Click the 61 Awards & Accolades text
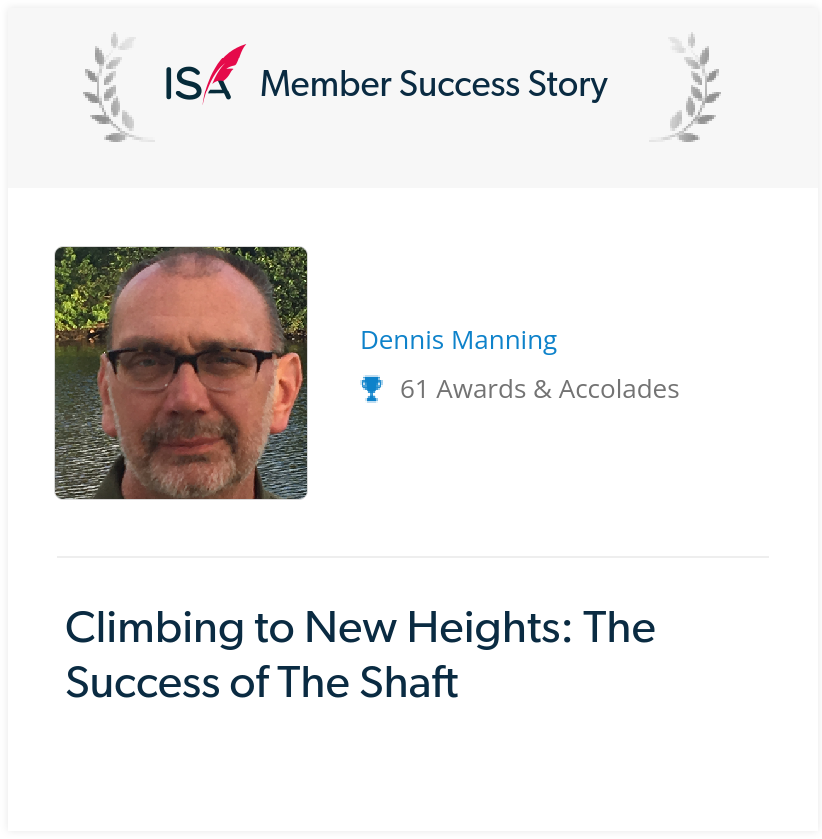Image resolution: width=822 pixels, height=839 pixels. coord(539,389)
